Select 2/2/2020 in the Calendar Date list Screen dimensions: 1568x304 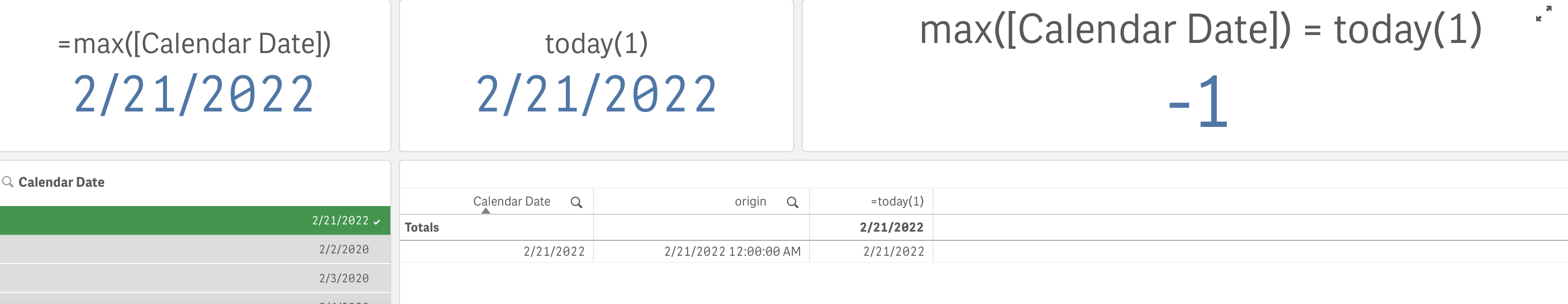(344, 249)
